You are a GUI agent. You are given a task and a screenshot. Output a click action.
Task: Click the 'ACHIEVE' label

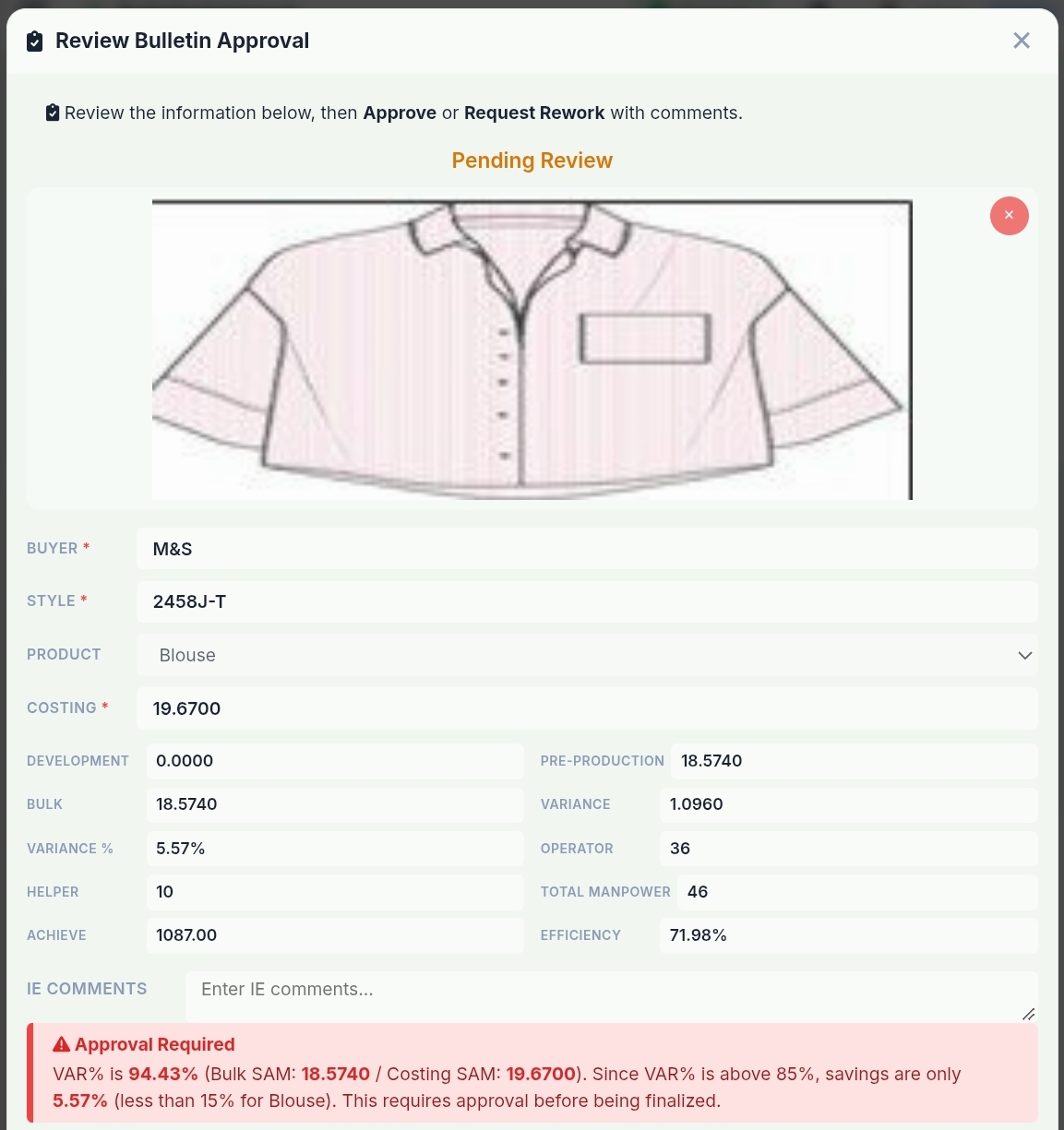(x=56, y=935)
